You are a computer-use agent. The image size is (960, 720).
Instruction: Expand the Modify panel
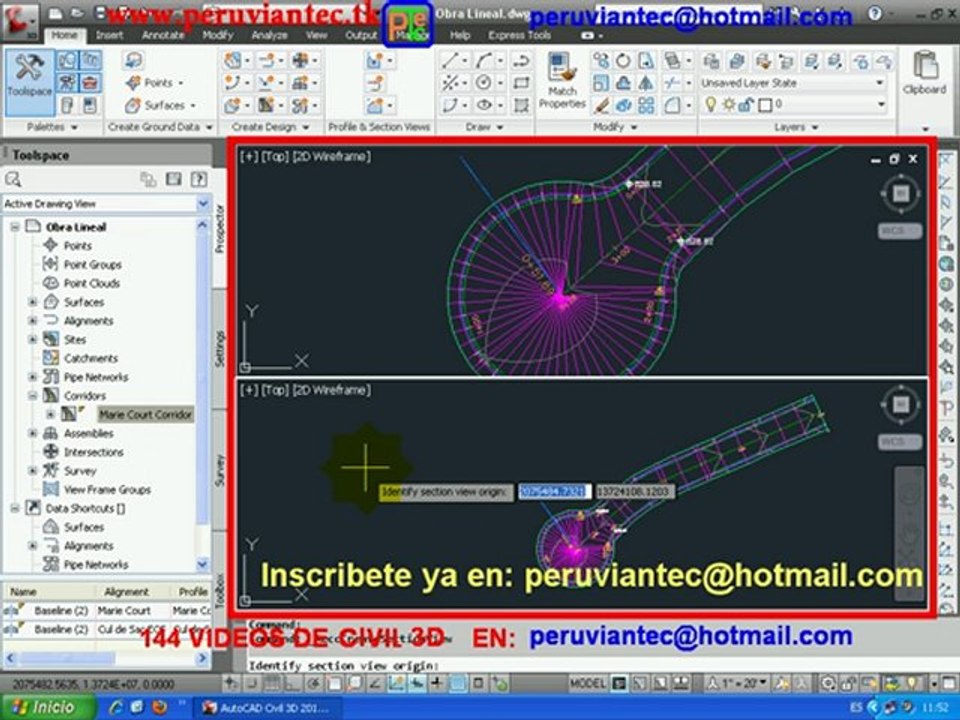(615, 127)
